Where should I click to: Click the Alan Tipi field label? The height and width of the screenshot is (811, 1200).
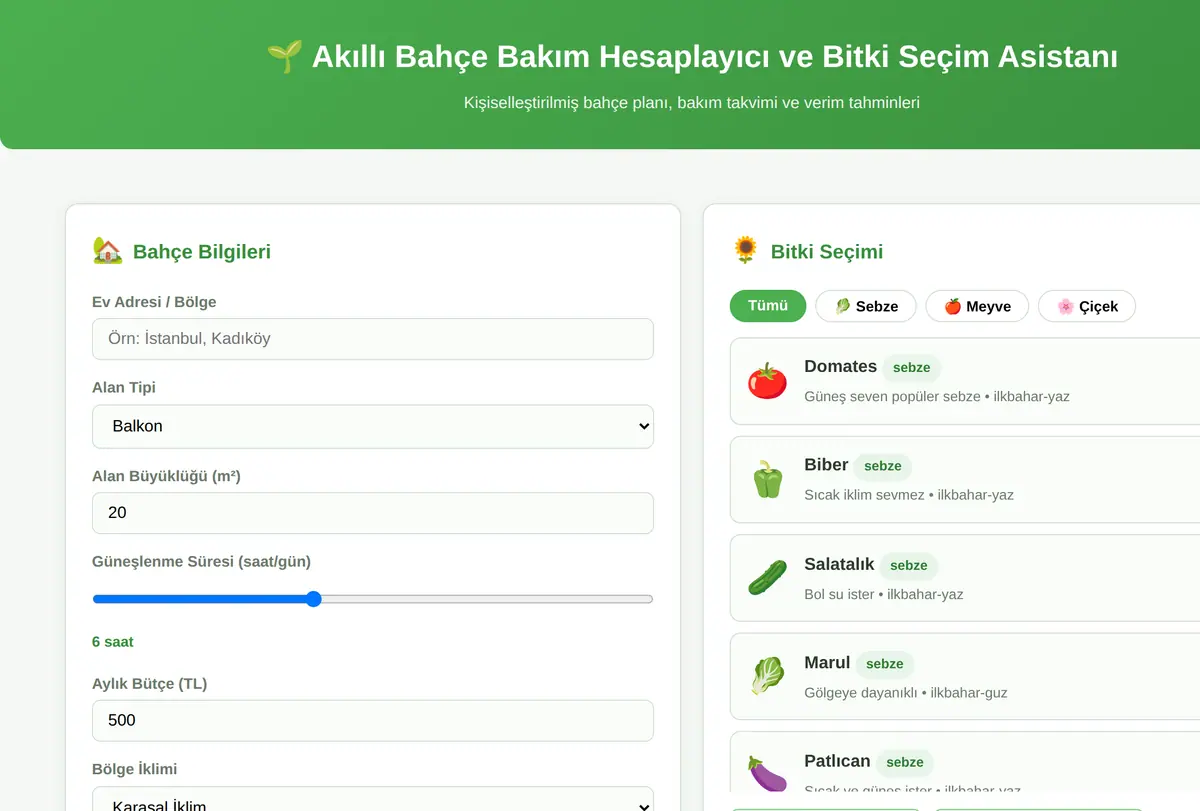[124, 387]
